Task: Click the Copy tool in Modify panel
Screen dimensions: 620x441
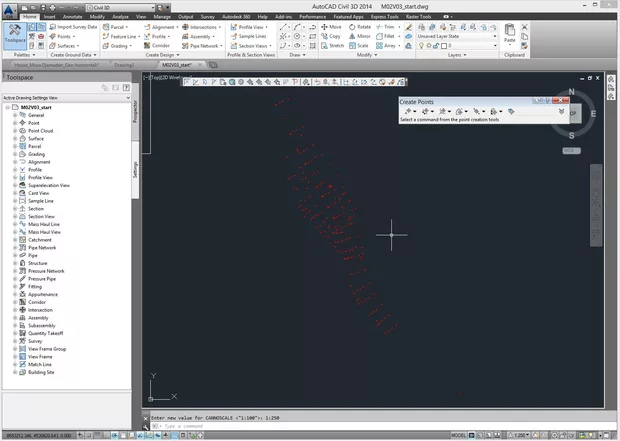Action: (334, 36)
